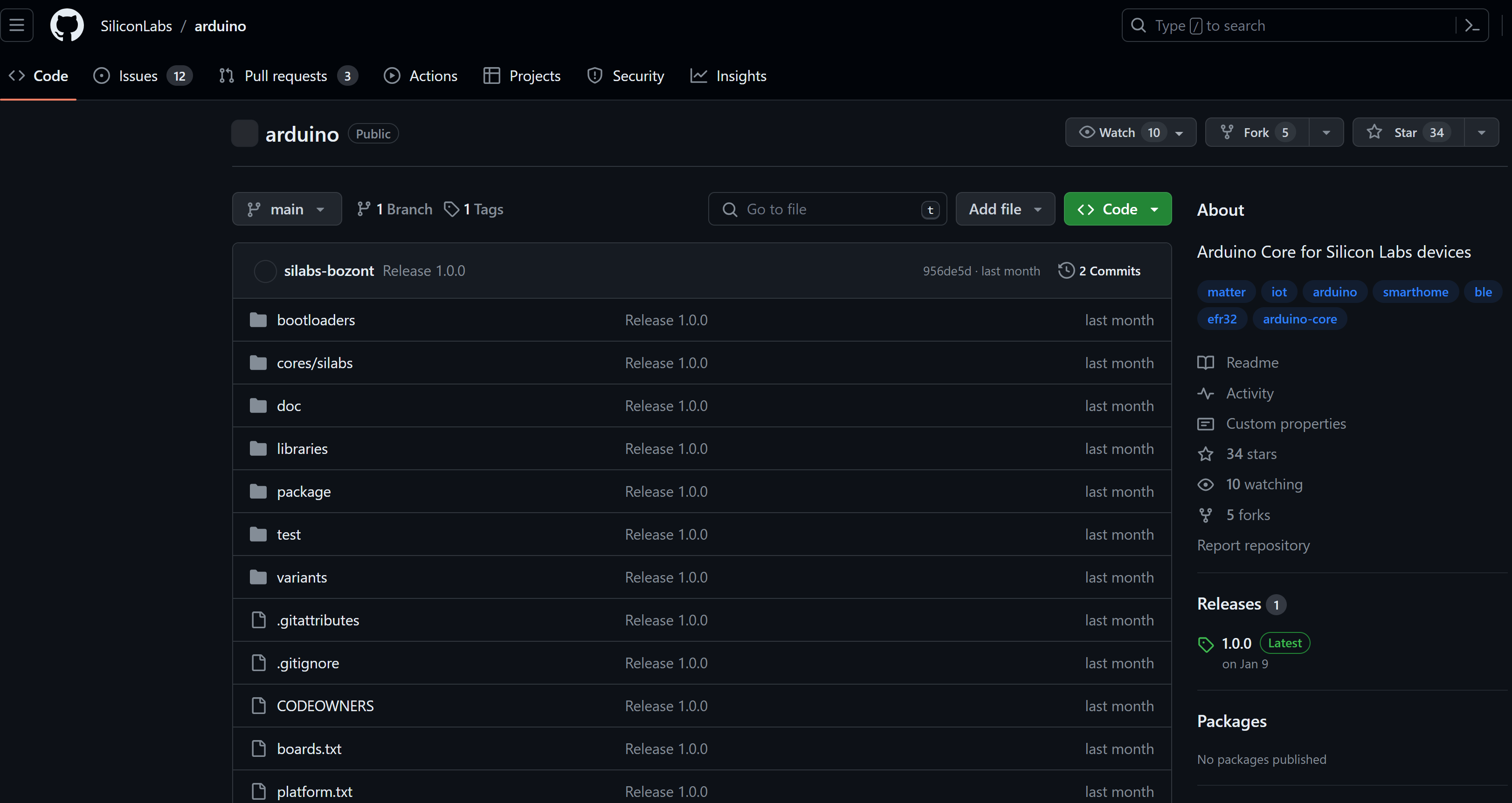View the 1 Branch list
The width and height of the screenshot is (1512, 803).
pyautogui.click(x=394, y=209)
